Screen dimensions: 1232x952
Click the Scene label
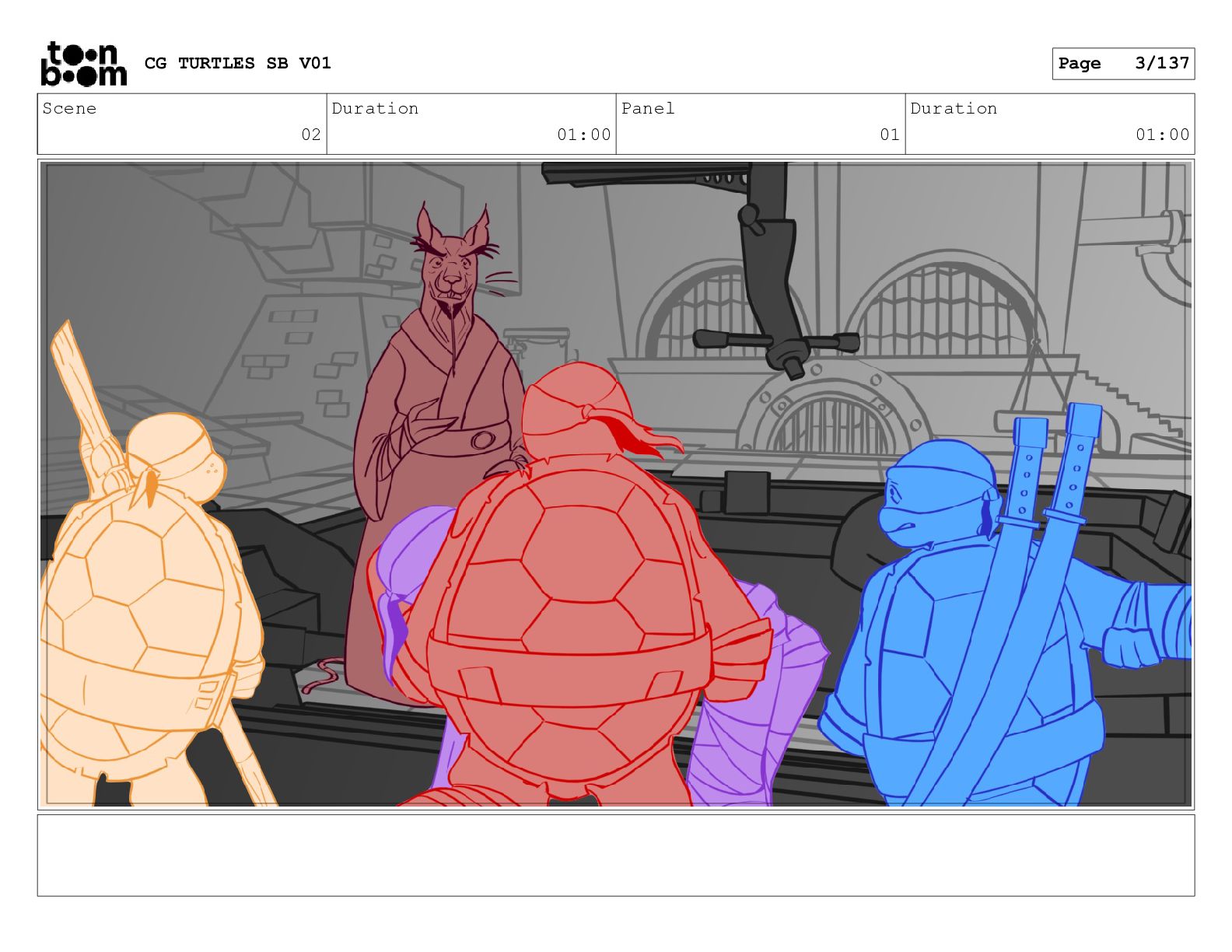[69, 109]
